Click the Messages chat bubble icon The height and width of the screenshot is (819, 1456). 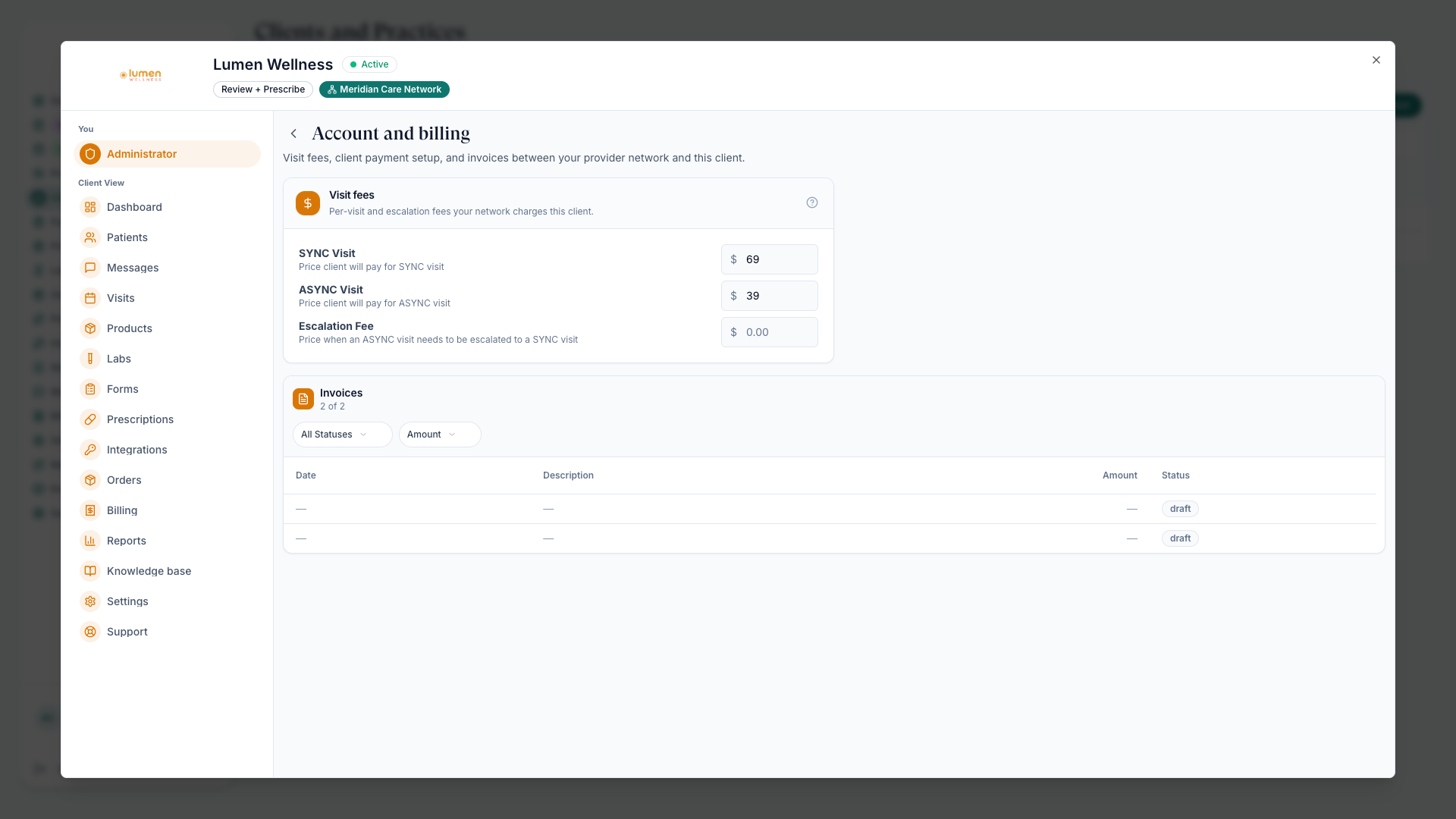point(90,268)
